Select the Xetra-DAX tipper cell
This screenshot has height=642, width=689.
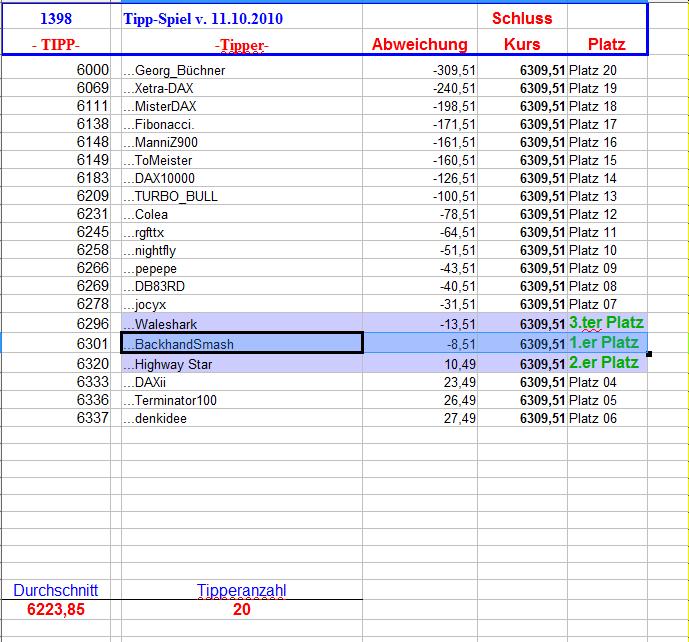pos(242,88)
